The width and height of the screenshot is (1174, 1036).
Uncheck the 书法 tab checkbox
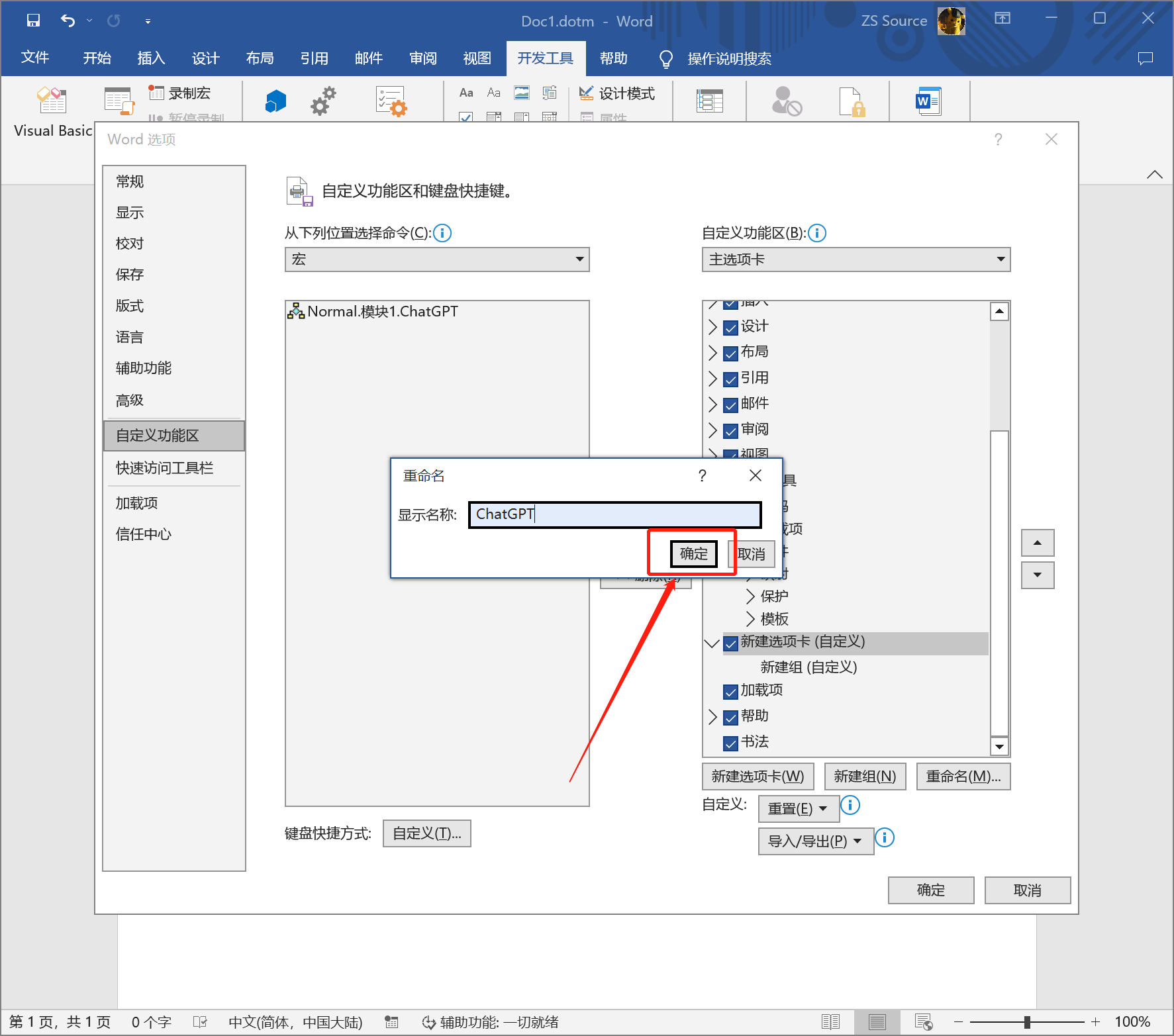pyautogui.click(x=731, y=743)
